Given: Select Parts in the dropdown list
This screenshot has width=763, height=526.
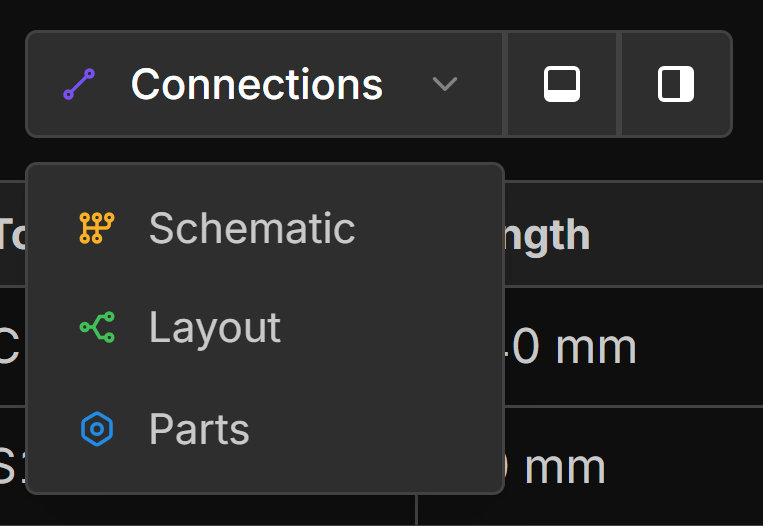Looking at the screenshot, I should (199, 429).
